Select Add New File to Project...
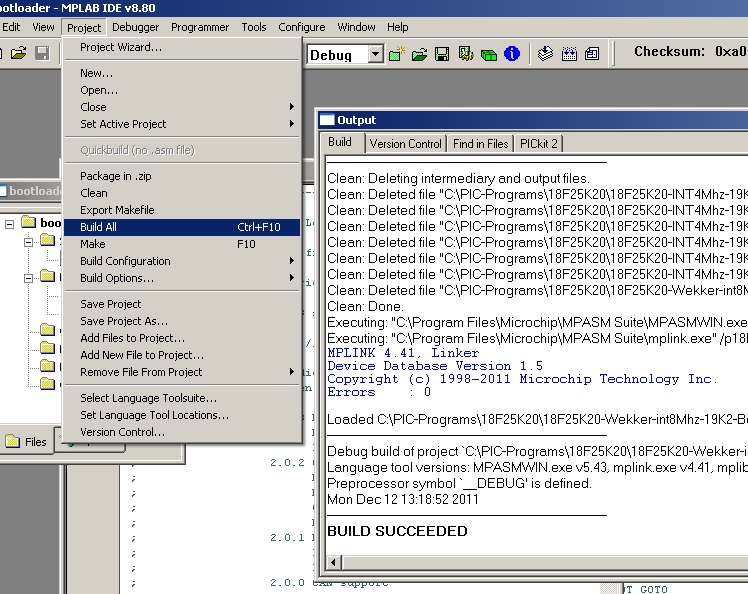This screenshot has height=594, width=748. [x=182, y=355]
